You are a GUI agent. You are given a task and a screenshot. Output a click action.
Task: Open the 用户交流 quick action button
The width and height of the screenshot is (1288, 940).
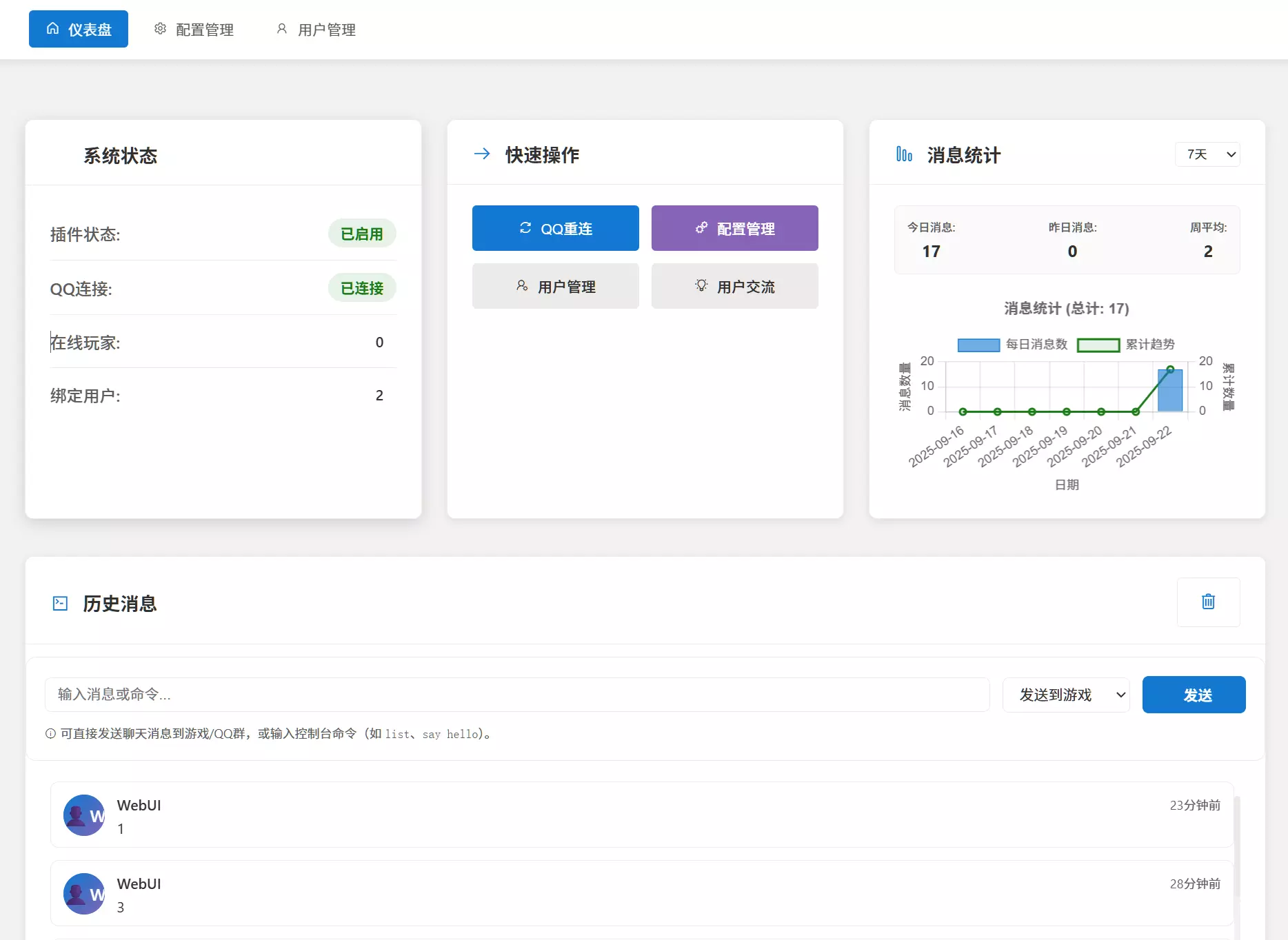(x=735, y=286)
